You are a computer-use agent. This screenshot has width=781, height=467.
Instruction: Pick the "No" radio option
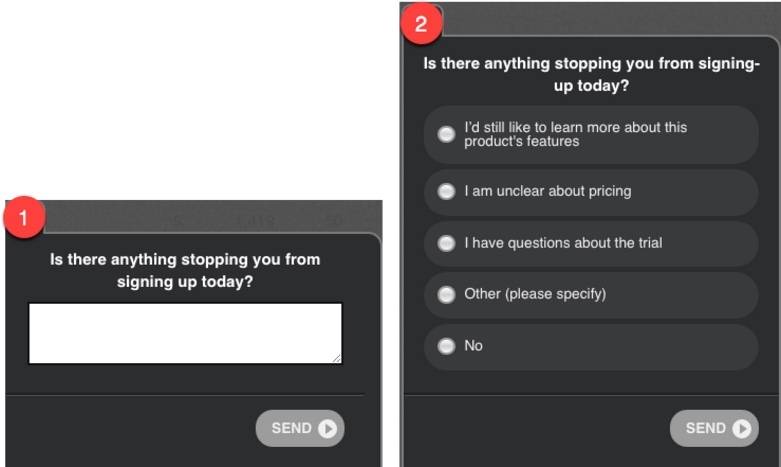pyautogui.click(x=446, y=346)
